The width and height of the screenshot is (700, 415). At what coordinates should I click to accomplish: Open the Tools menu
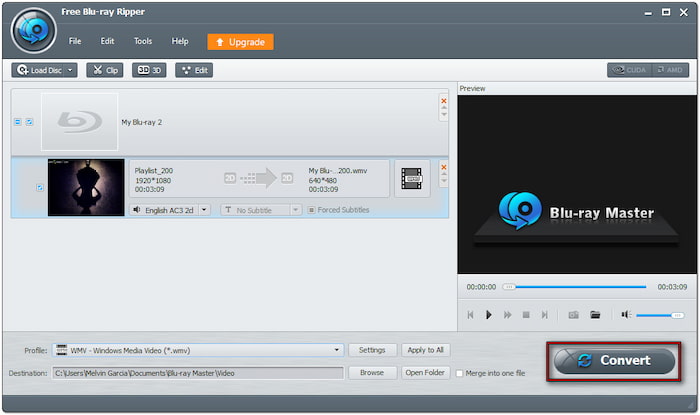(143, 41)
